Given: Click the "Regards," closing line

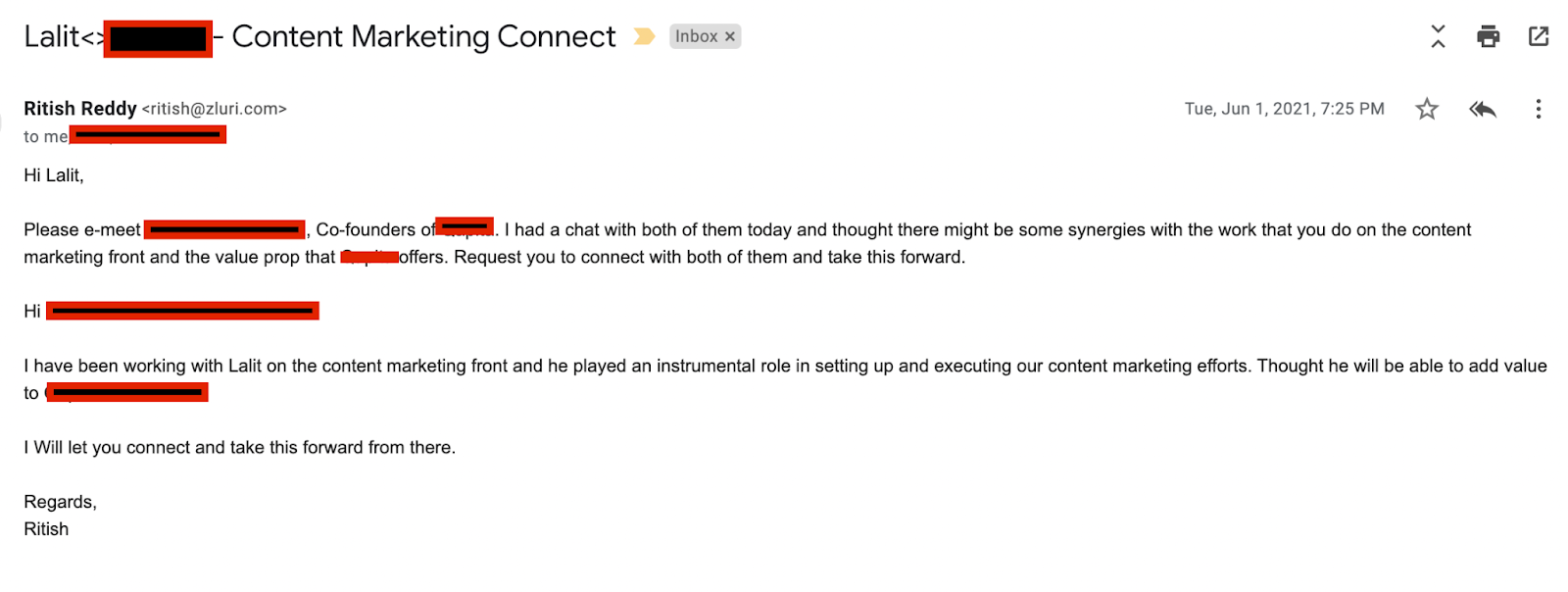Looking at the screenshot, I should point(60,502).
